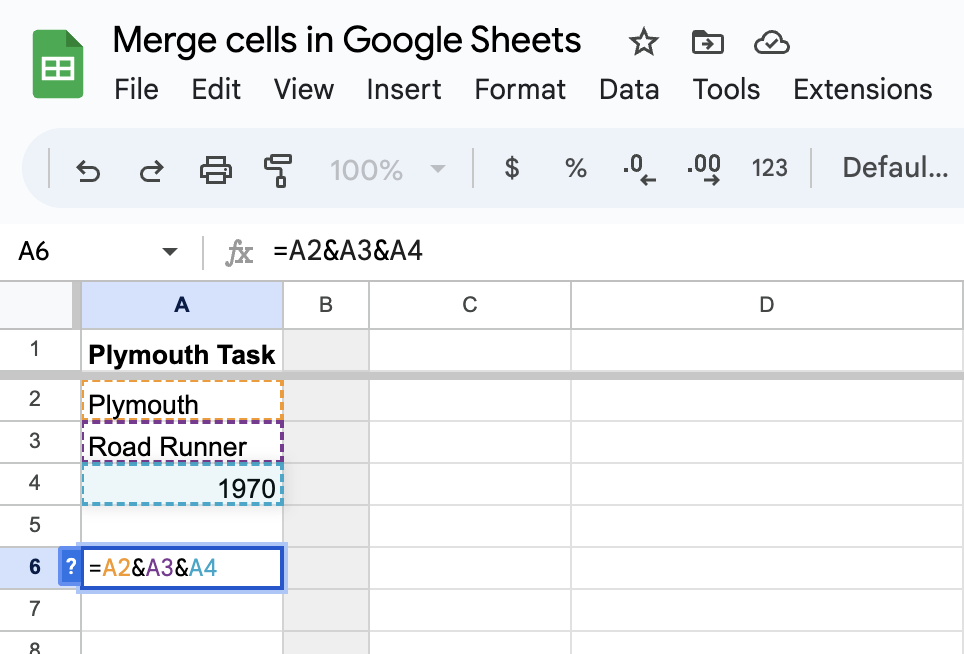Open the Insert menu
964x654 pixels.
[404, 90]
